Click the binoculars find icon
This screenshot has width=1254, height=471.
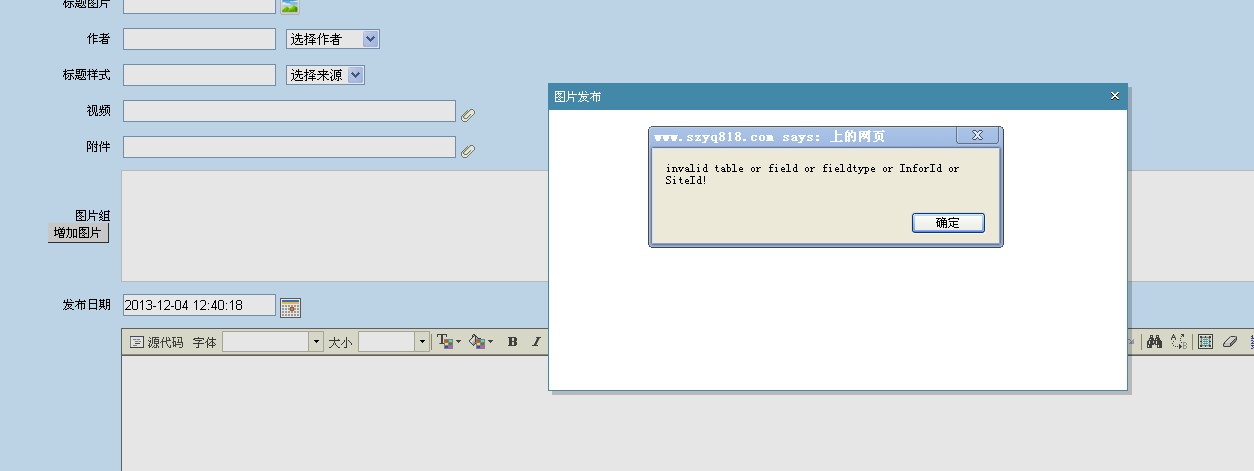(x=1154, y=342)
